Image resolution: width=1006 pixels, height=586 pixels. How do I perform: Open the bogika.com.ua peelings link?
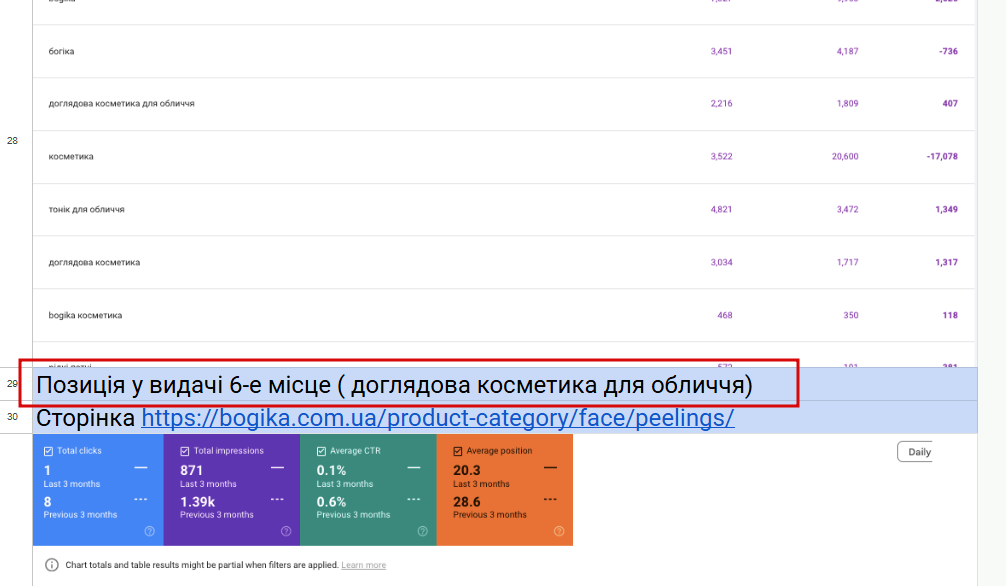pyautogui.click(x=438, y=418)
